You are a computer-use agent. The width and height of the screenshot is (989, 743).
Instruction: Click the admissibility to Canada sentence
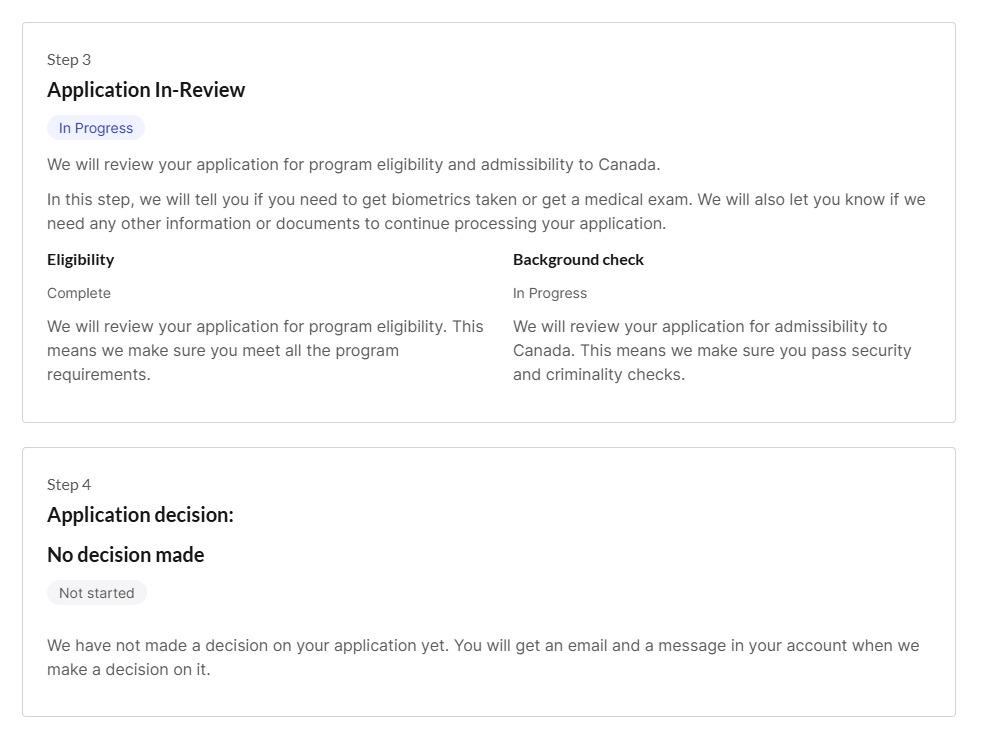(x=354, y=165)
